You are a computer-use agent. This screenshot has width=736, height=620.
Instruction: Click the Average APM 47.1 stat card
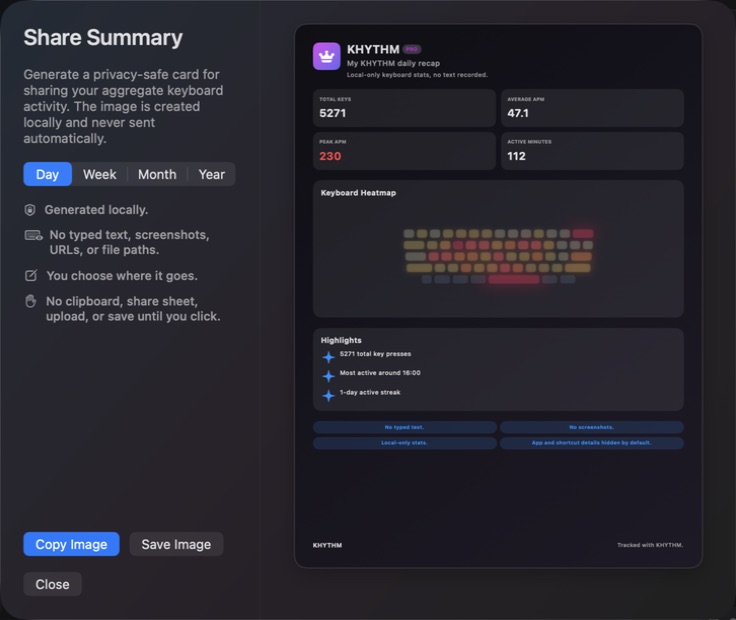click(592, 108)
